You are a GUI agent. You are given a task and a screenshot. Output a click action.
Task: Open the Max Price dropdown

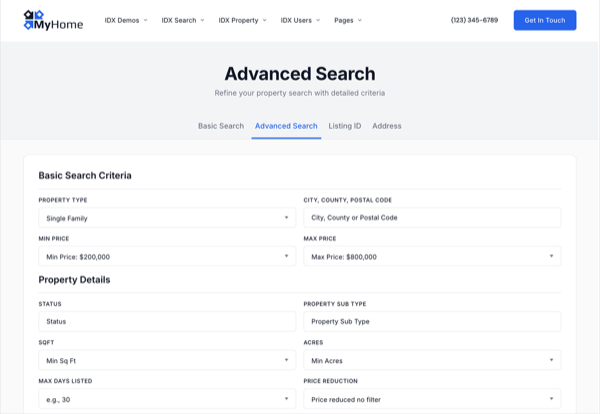pos(432,256)
